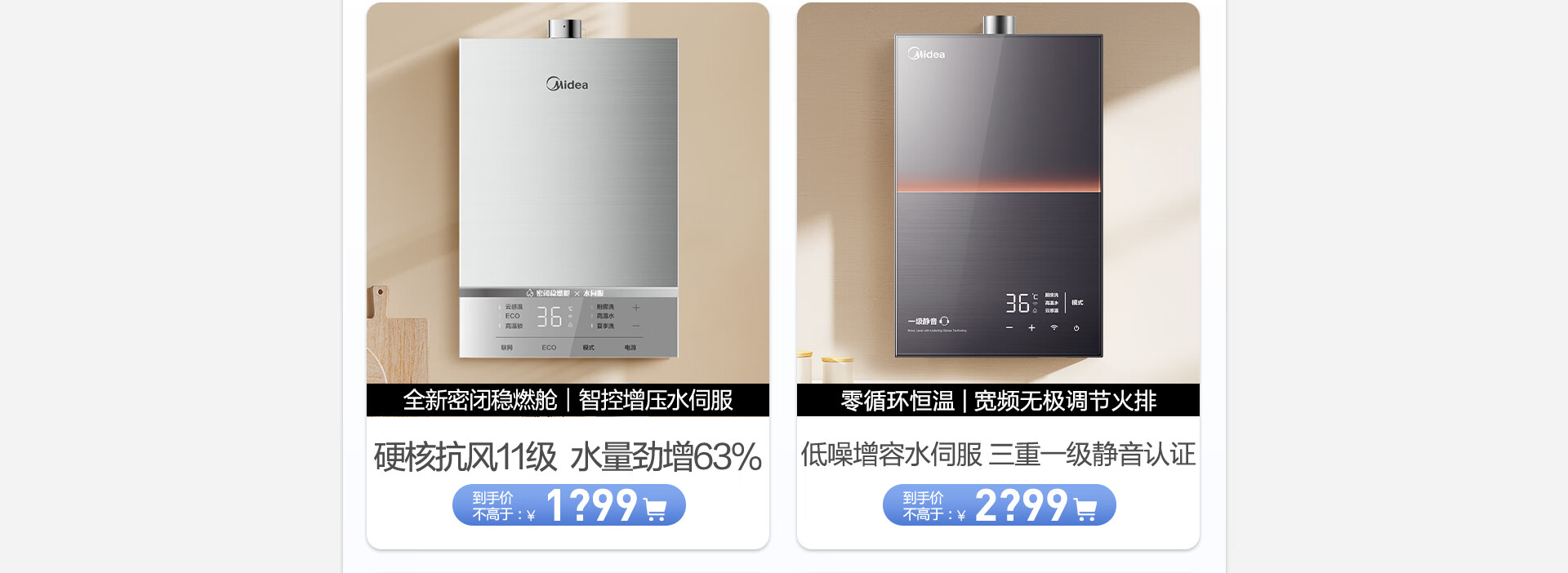
Task: Open the silver Midea water heater product image
Action: pos(568,193)
